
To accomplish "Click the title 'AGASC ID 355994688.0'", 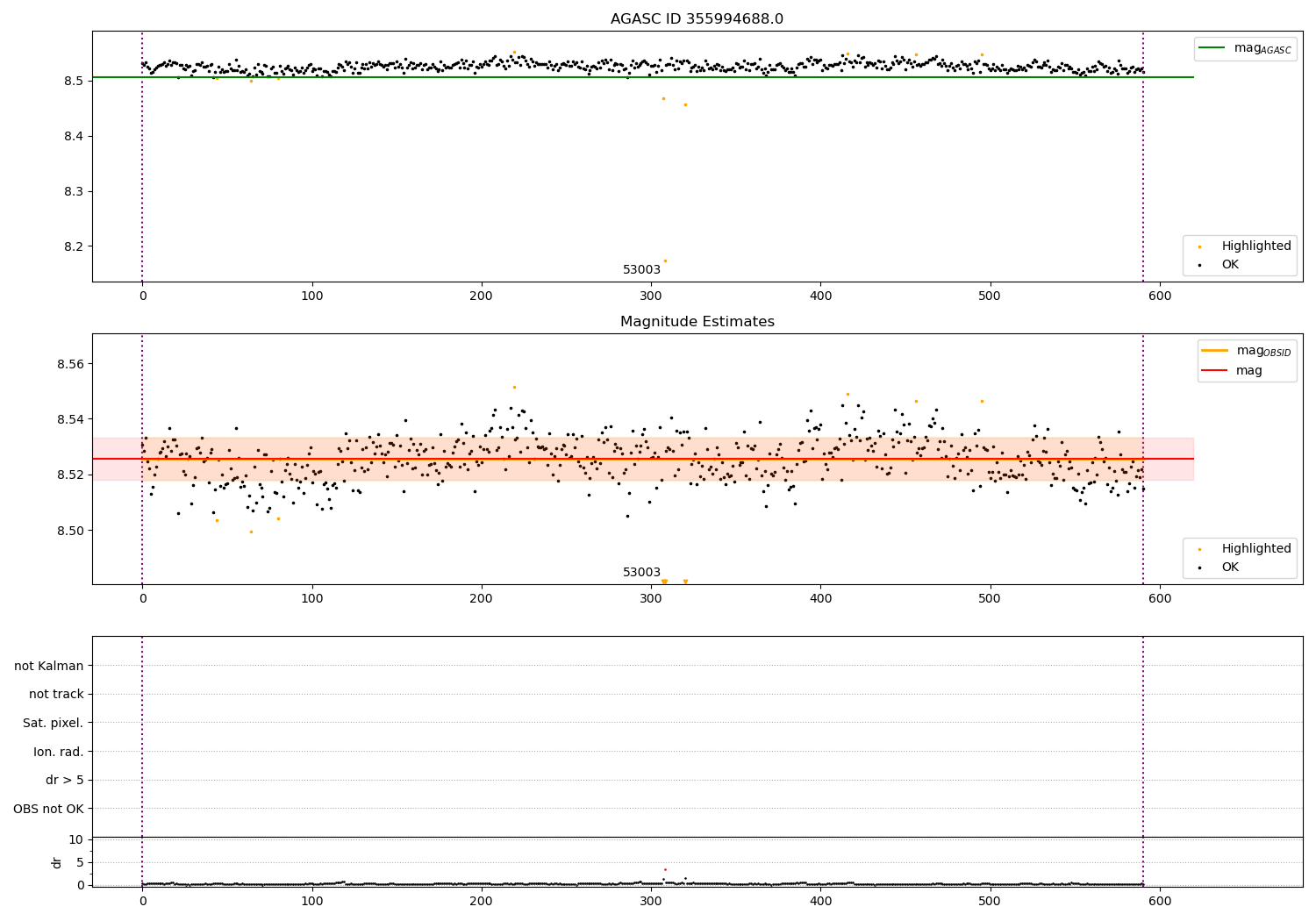I will tap(697, 19).
